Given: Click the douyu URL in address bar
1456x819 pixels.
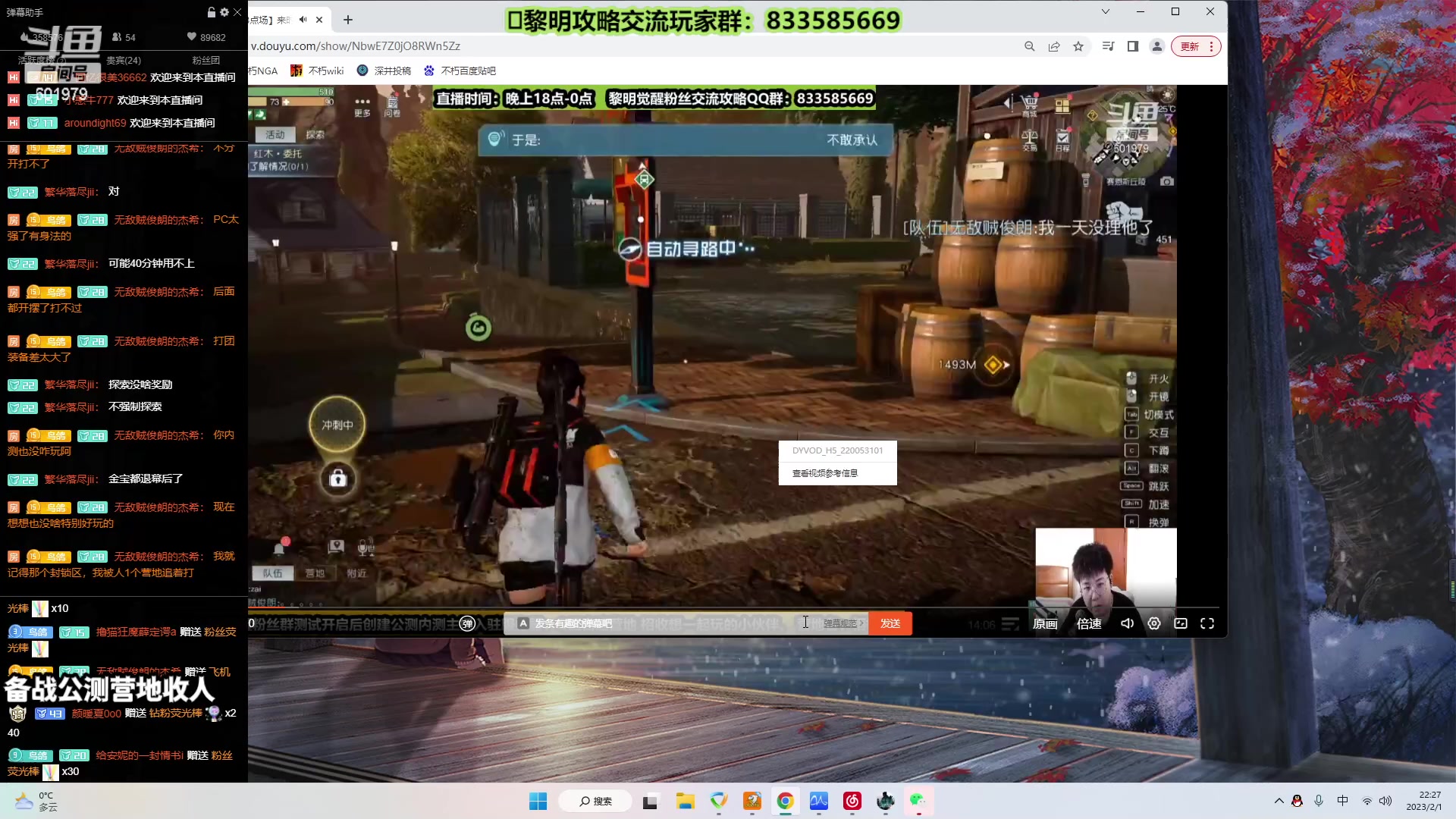Looking at the screenshot, I should tap(356, 46).
